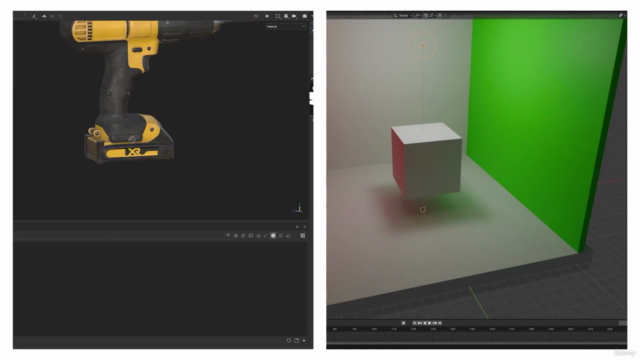Close the lower-left shelf panel
The height and width of the screenshot is (360, 640).
tap(304, 227)
